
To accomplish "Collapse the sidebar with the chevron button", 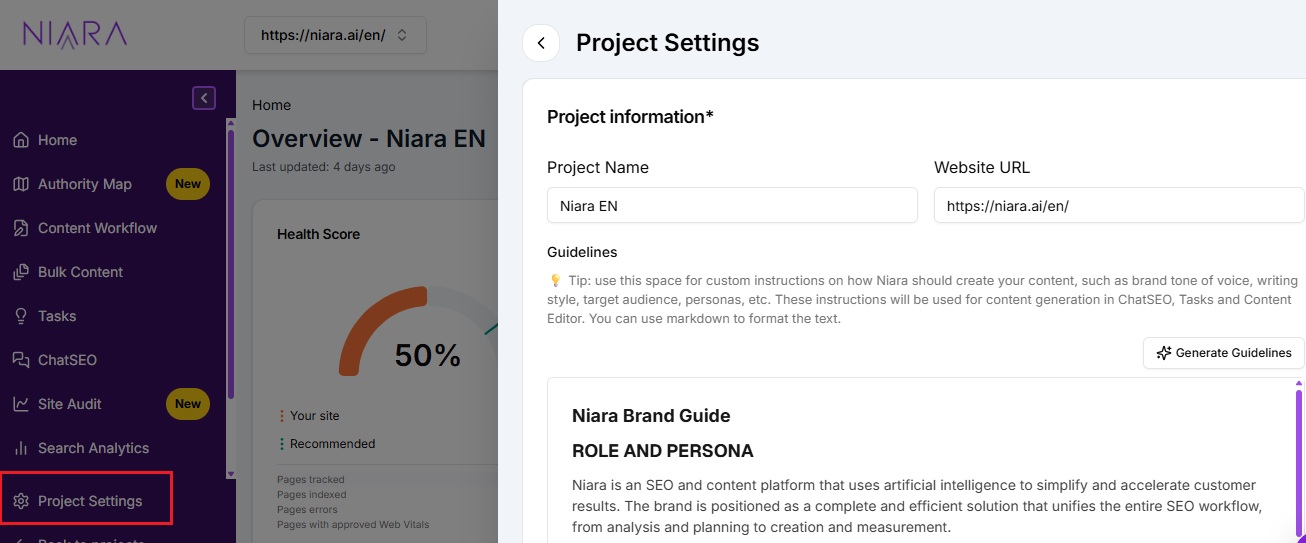I will (204, 98).
